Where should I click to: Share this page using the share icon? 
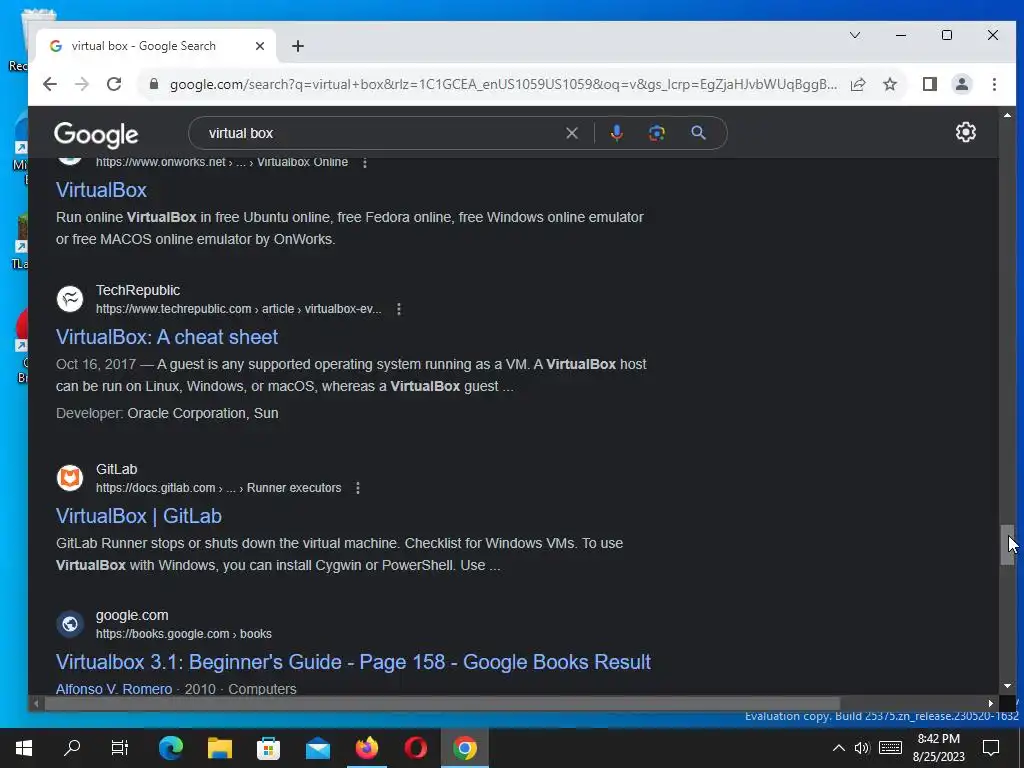tap(858, 84)
